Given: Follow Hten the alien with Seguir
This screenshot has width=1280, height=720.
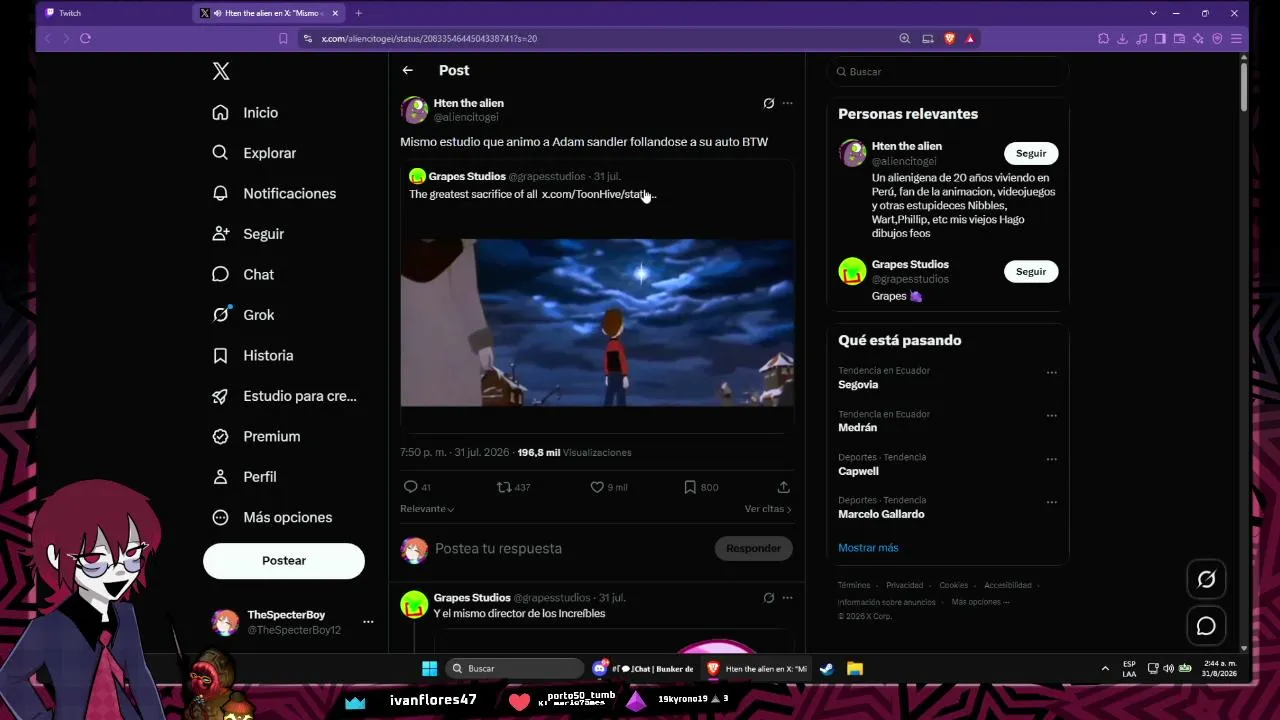Looking at the screenshot, I should pos(1031,153).
